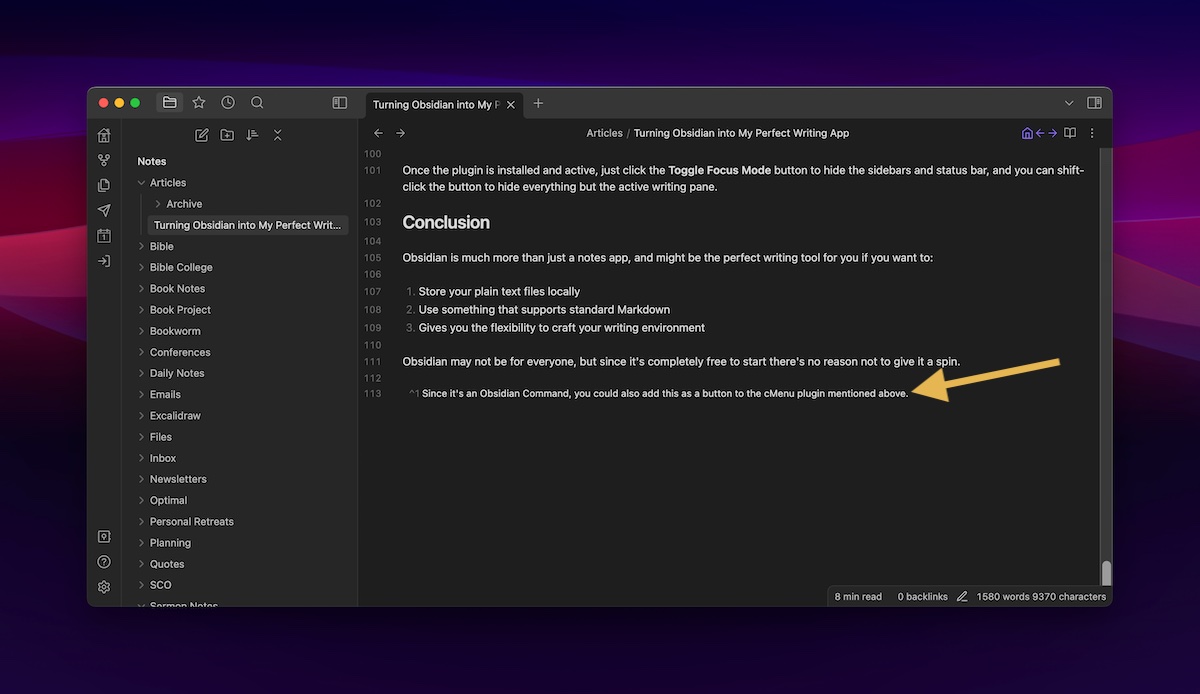This screenshot has height=694, width=1200.
Task: Collapse all folders in explorer
Action: point(277,135)
